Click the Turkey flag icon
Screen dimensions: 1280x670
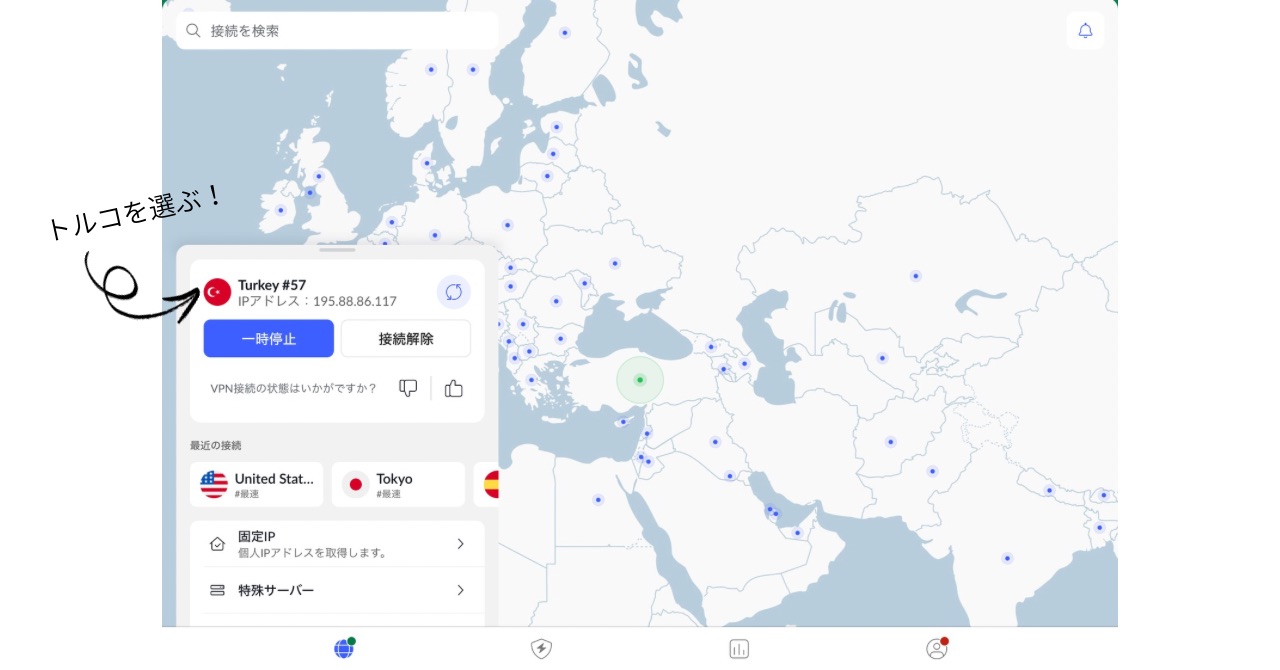[217, 292]
